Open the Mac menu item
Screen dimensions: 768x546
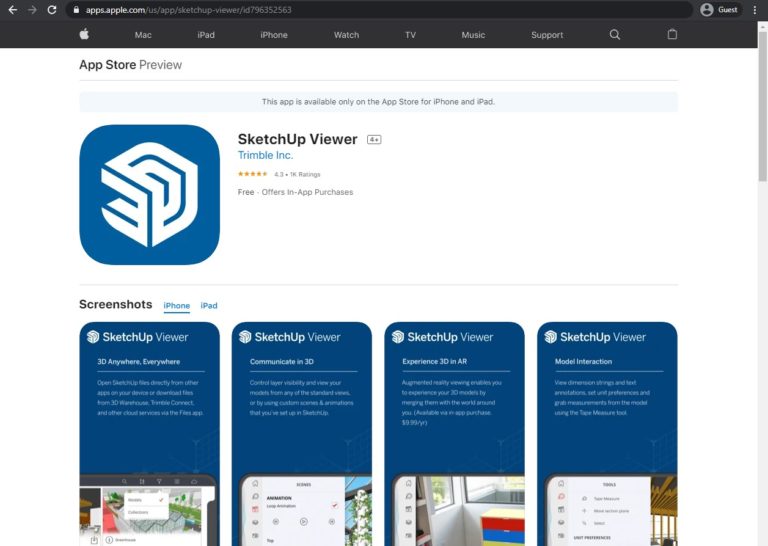click(x=143, y=35)
